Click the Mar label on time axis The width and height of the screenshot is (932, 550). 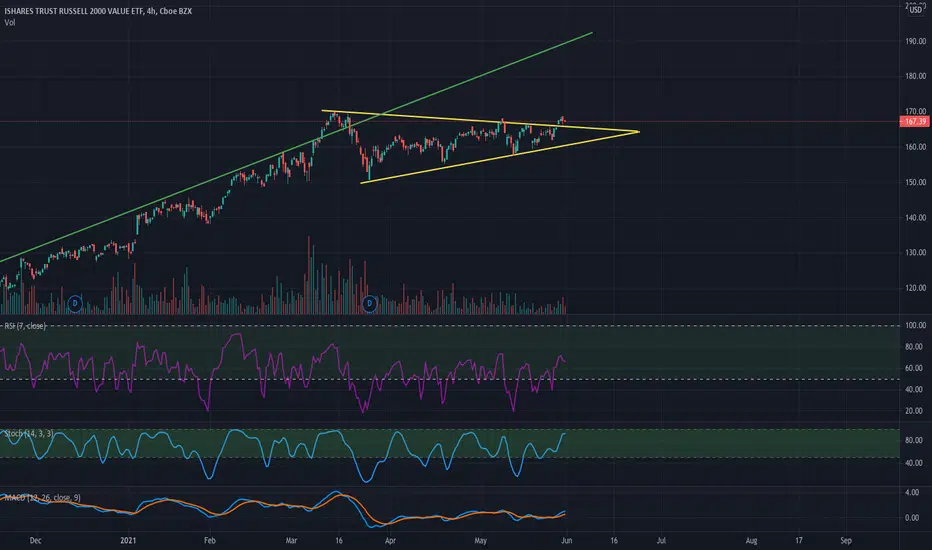291,540
